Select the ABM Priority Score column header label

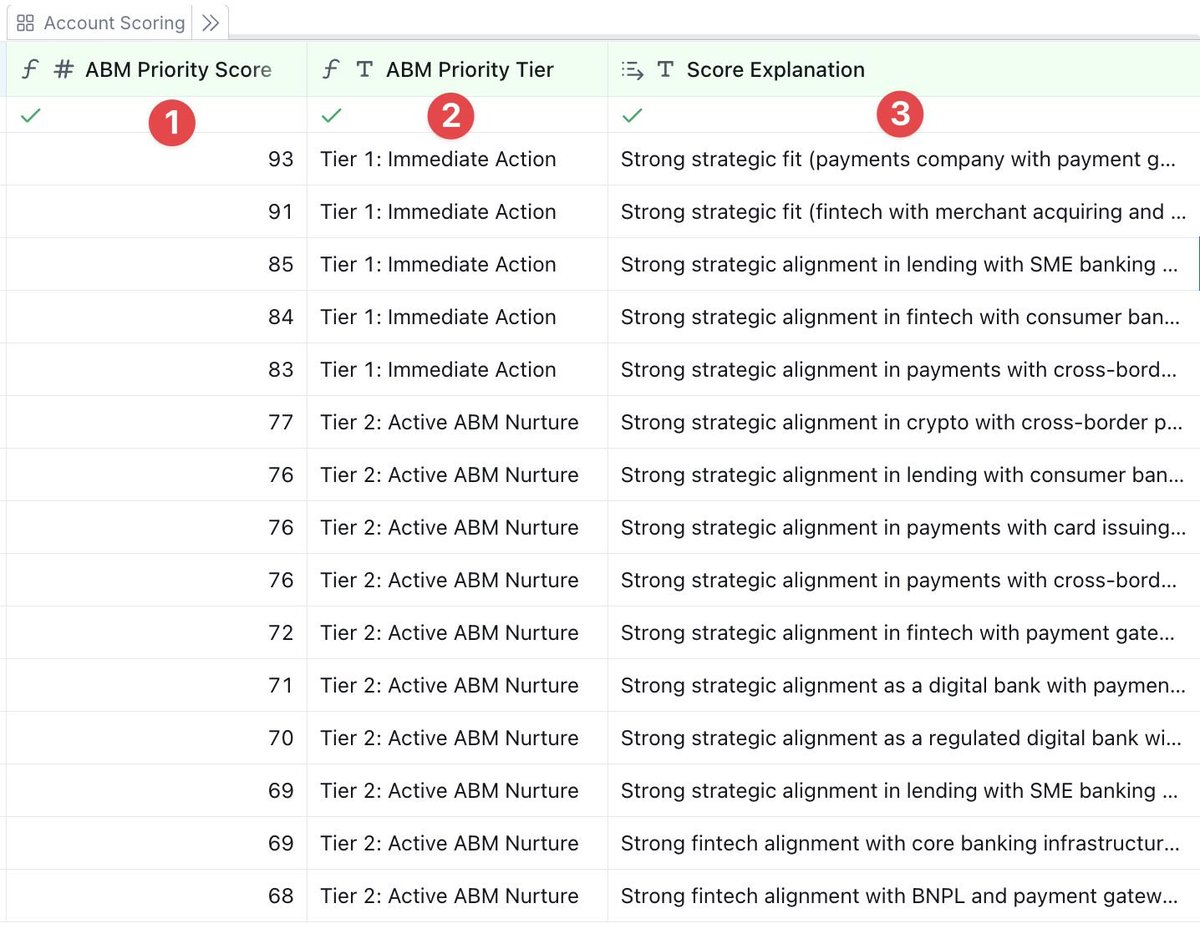point(178,70)
